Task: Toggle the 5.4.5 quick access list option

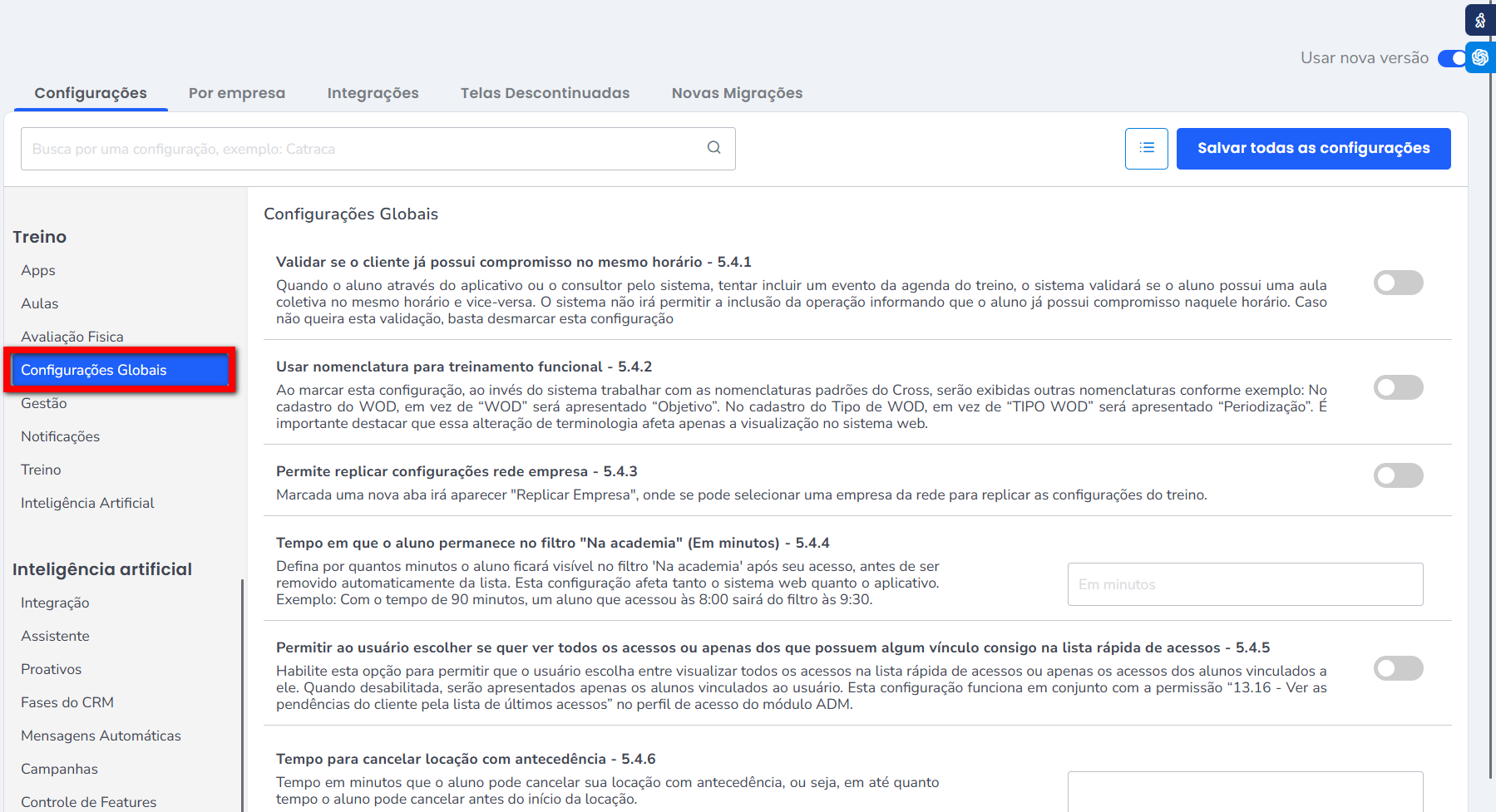Action: tap(1398, 668)
